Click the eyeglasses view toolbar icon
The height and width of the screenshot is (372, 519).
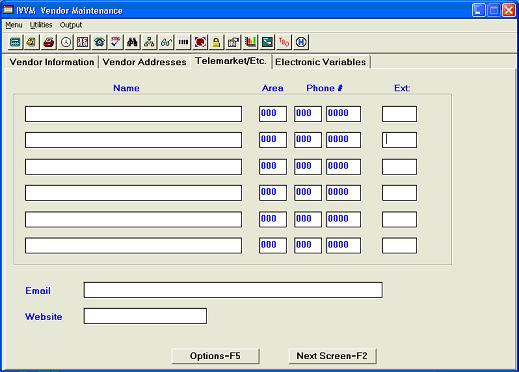click(x=166, y=42)
